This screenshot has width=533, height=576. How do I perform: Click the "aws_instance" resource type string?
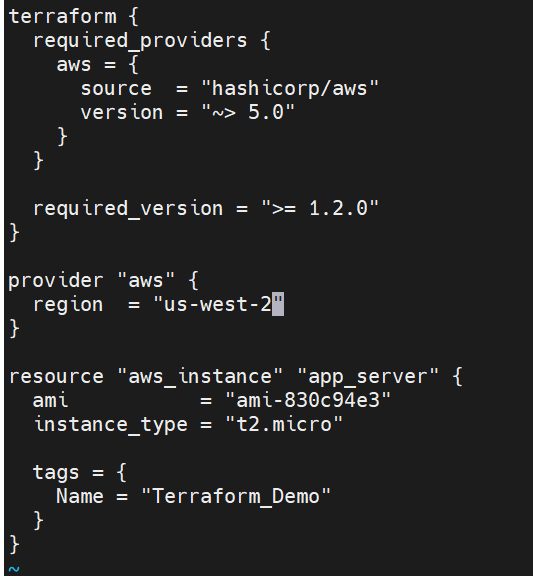point(200,377)
